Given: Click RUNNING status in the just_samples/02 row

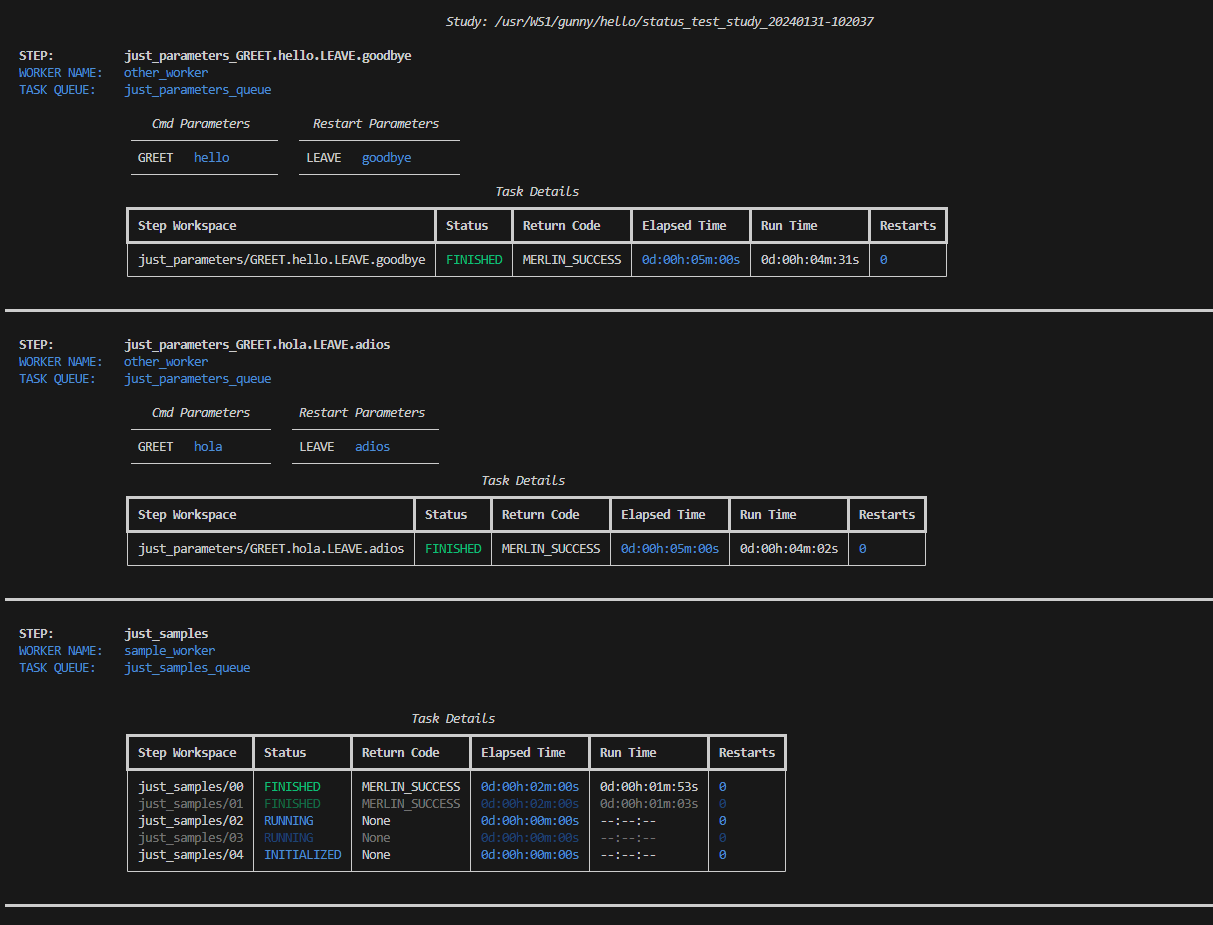Looking at the screenshot, I should (288, 821).
